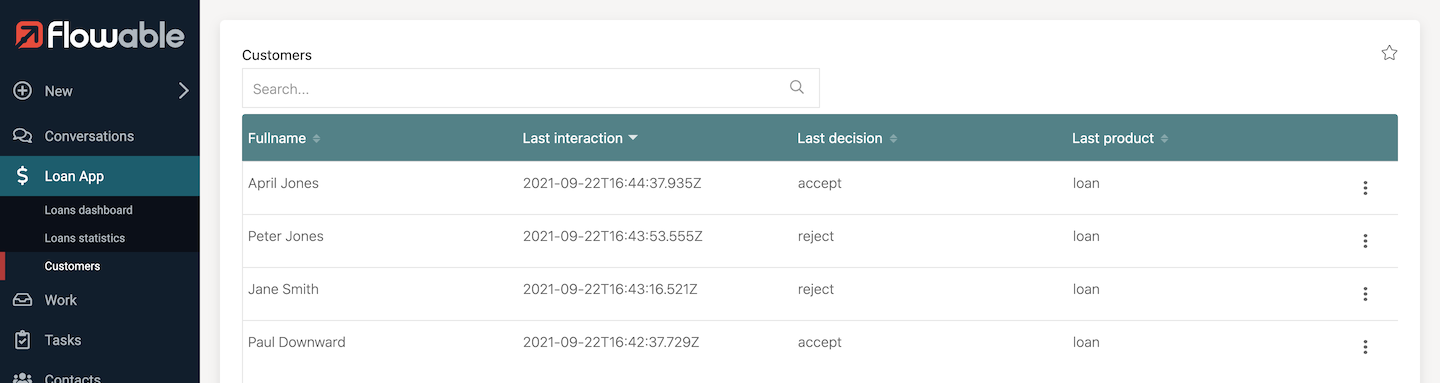1440x383 pixels.
Task: Open row actions menu for April Jones
Action: click(1365, 188)
